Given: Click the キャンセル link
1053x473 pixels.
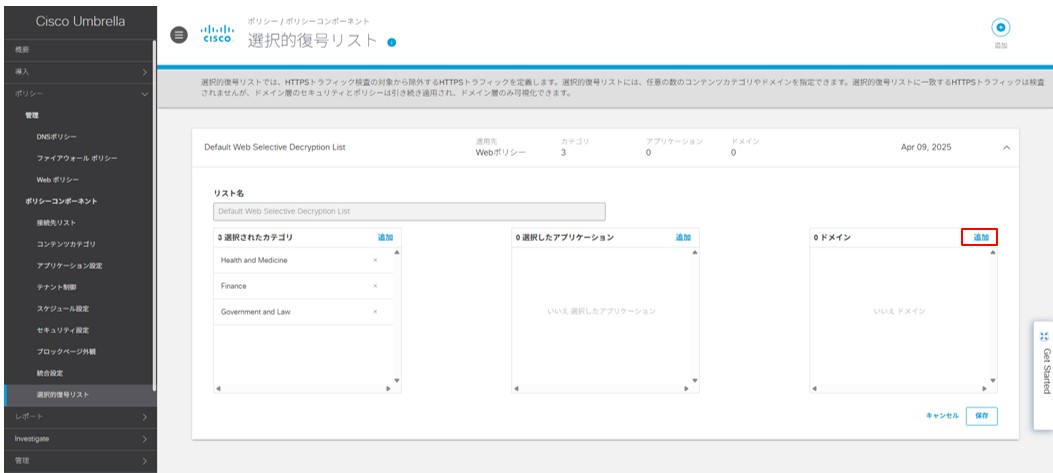Looking at the screenshot, I should [942, 416].
